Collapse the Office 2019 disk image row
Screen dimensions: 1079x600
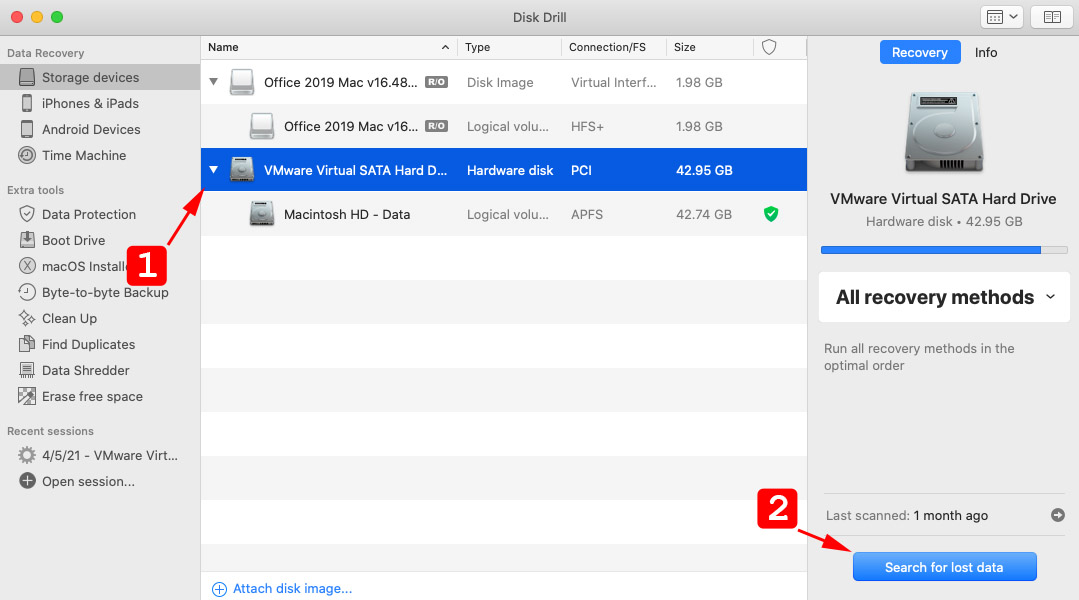click(213, 82)
